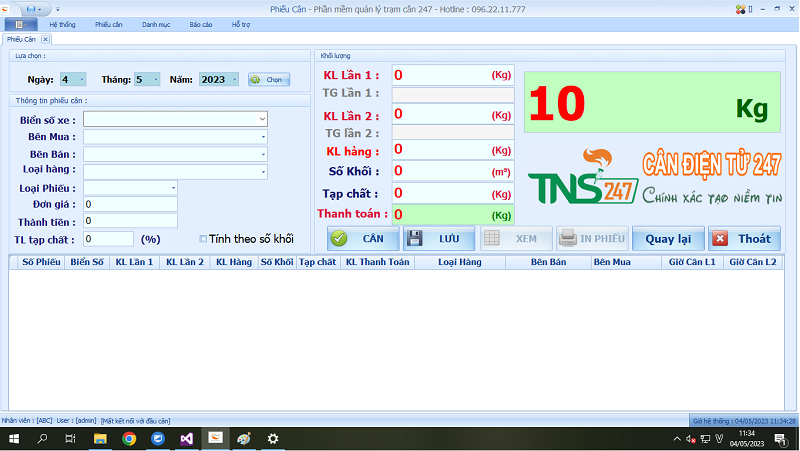Image resolution: width=800 pixels, height=451 pixels.
Task: Click the application menu icon button in ribbon
Action: 20,23
